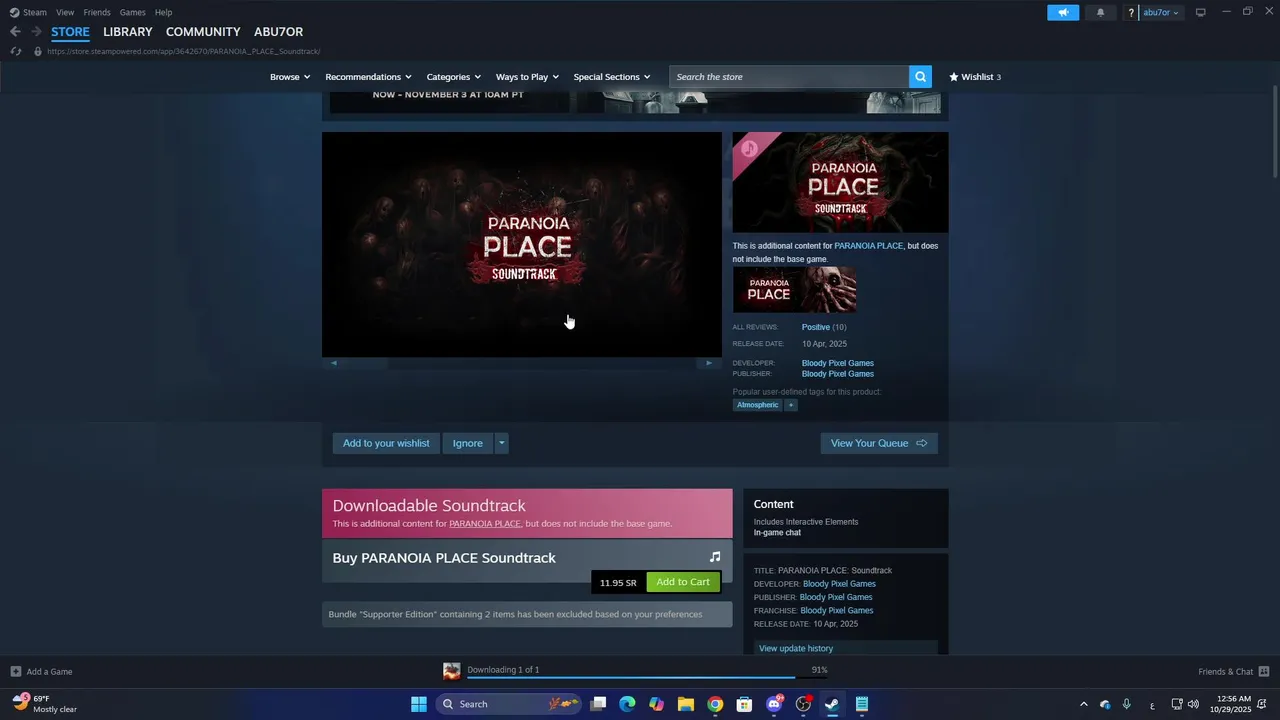Image resolution: width=1280 pixels, height=720 pixels.
Task: Expand the Browse dropdown
Action: coord(290,77)
